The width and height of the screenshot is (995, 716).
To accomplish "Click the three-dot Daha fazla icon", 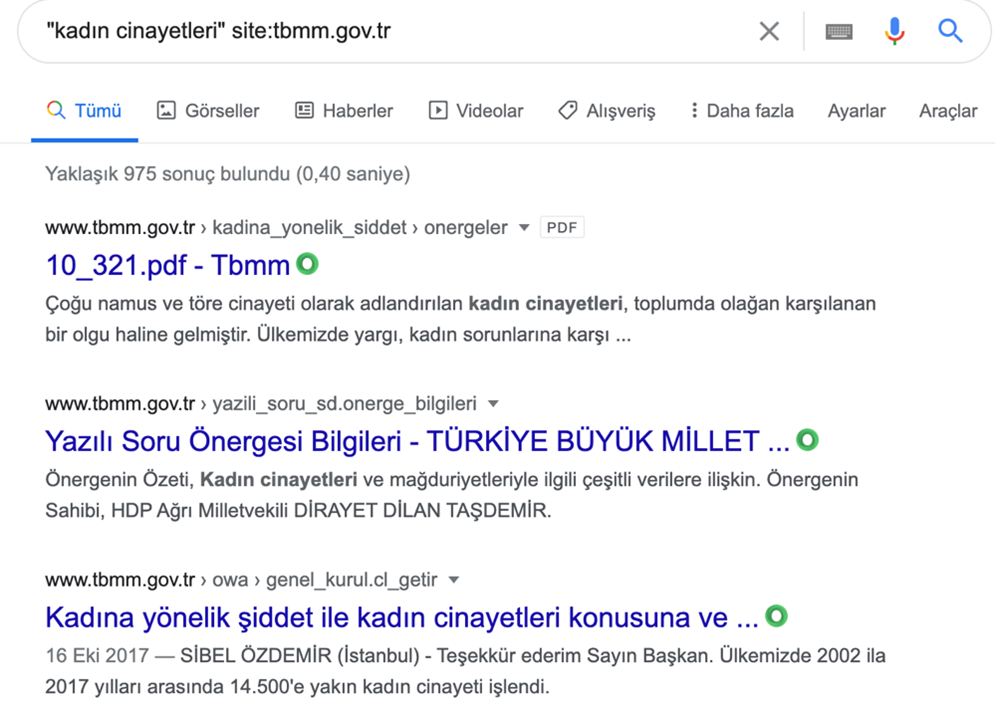I will point(694,110).
